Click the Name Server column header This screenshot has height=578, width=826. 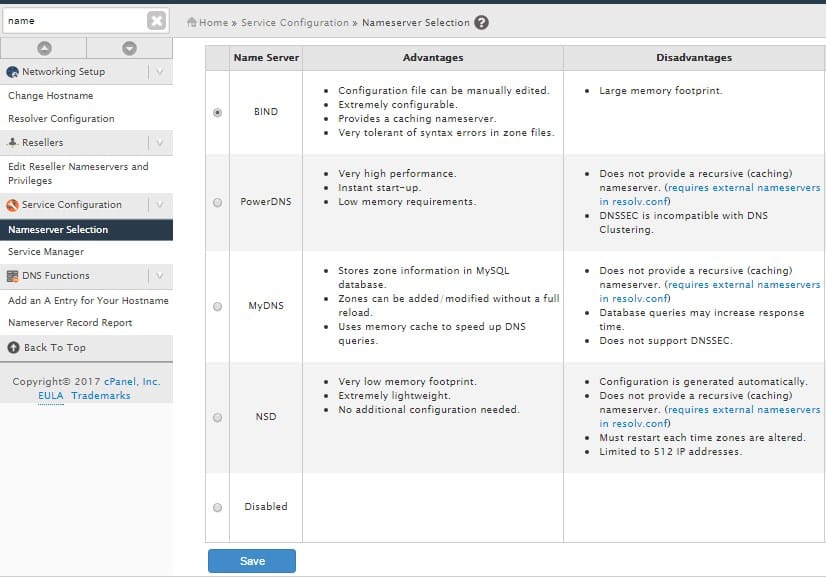pos(266,57)
